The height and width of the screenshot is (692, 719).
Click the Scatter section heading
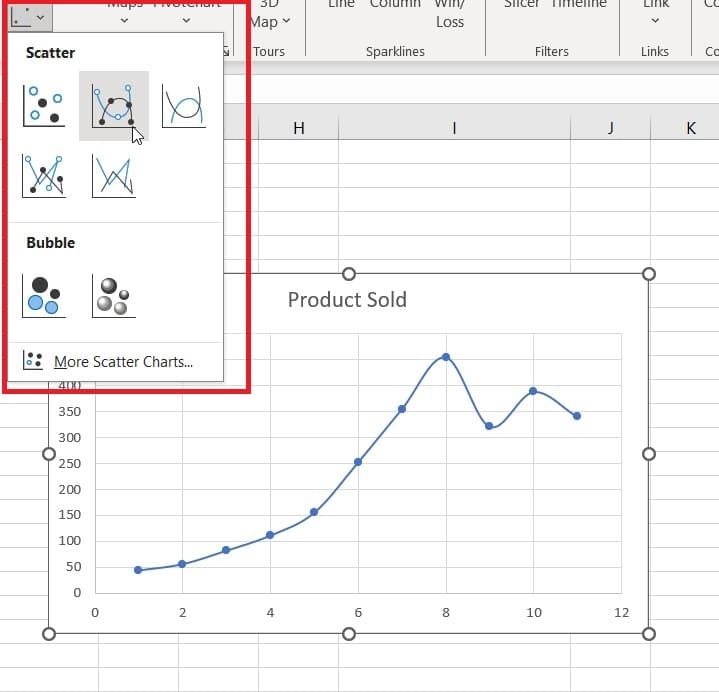pyautogui.click(x=50, y=53)
